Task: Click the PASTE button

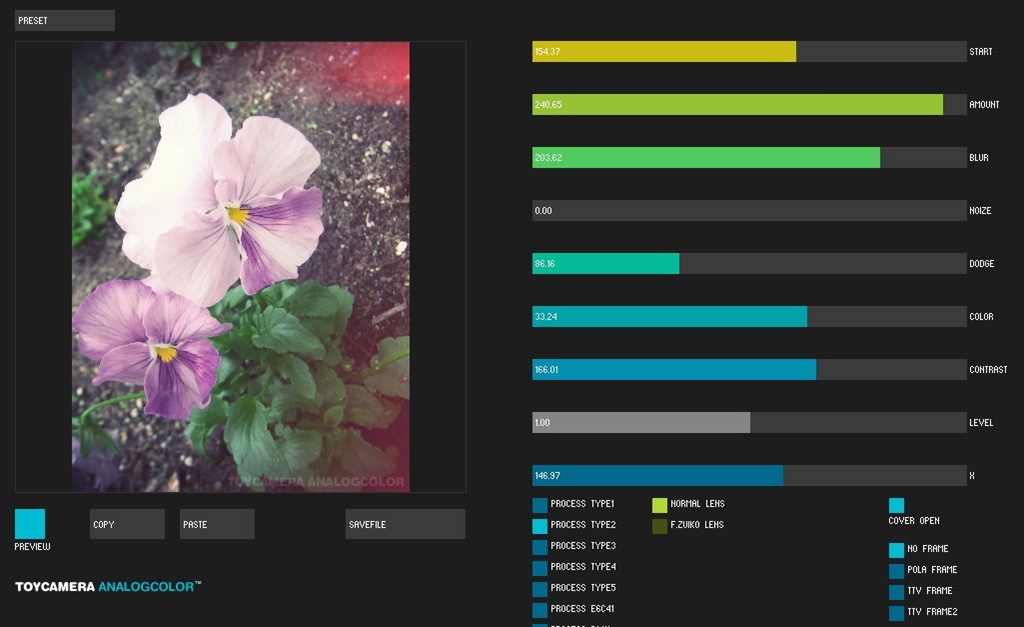Action: pyautogui.click(x=217, y=524)
